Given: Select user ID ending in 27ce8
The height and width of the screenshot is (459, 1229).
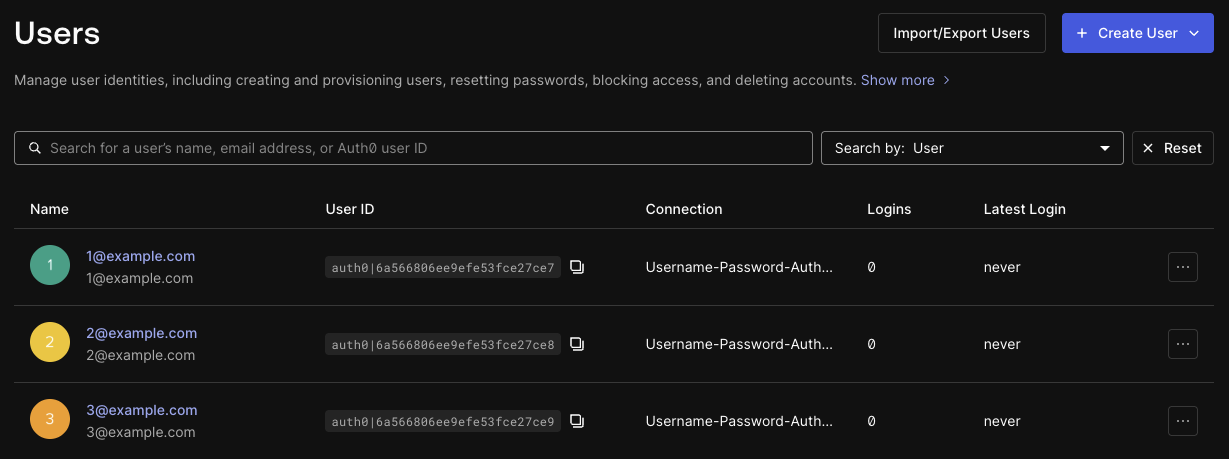Looking at the screenshot, I should [x=443, y=344].
